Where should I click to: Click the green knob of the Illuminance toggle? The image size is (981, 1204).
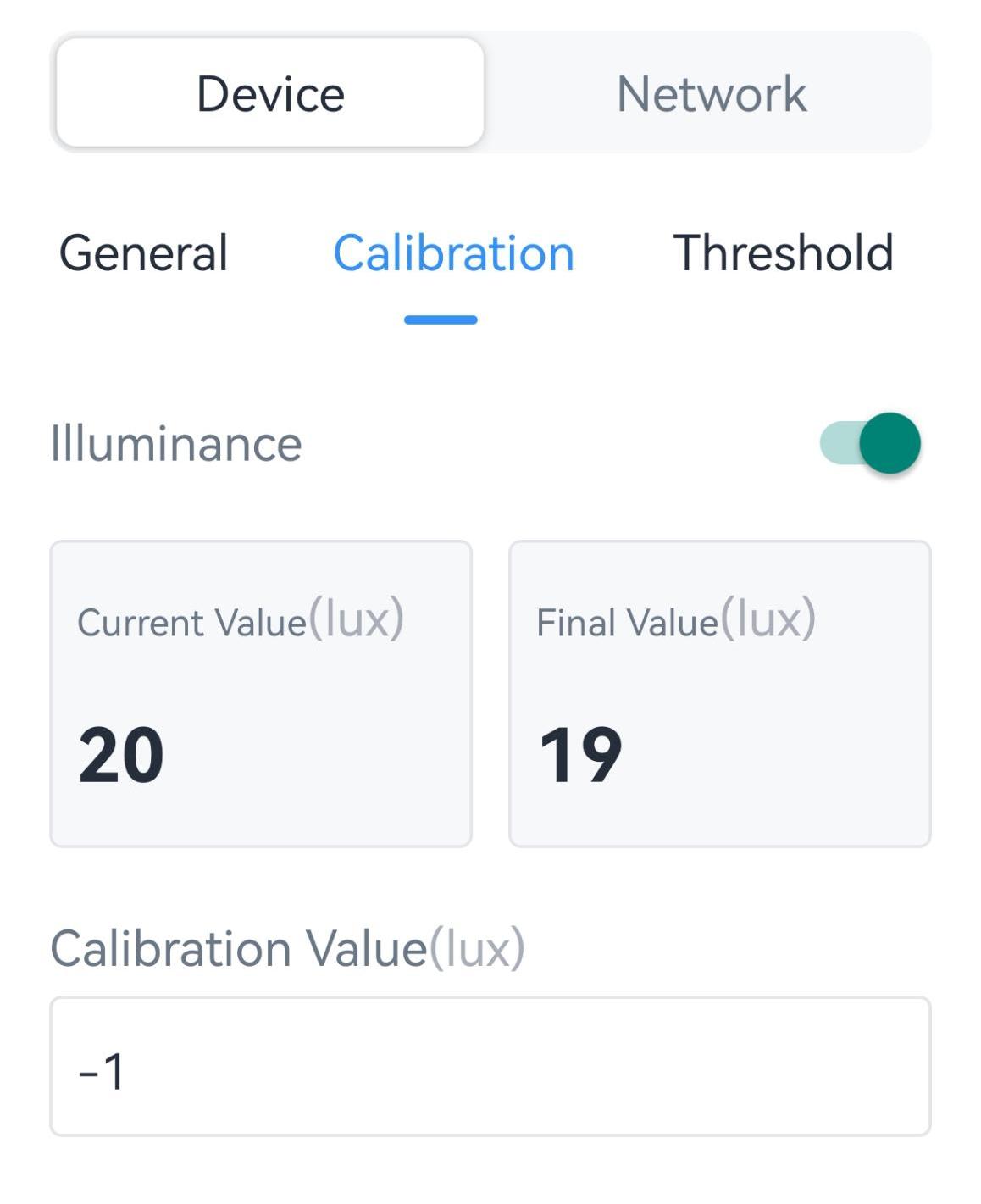[x=890, y=443]
